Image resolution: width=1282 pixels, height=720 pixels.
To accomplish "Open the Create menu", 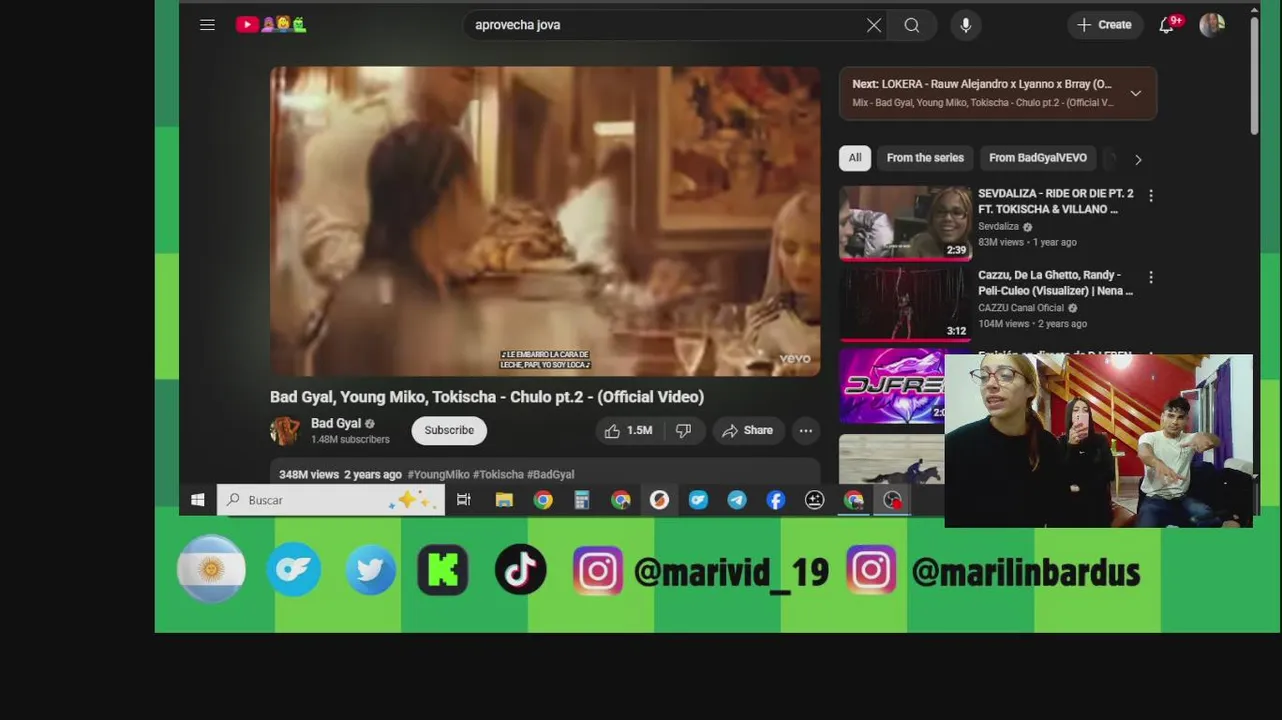I will pyautogui.click(x=1105, y=25).
